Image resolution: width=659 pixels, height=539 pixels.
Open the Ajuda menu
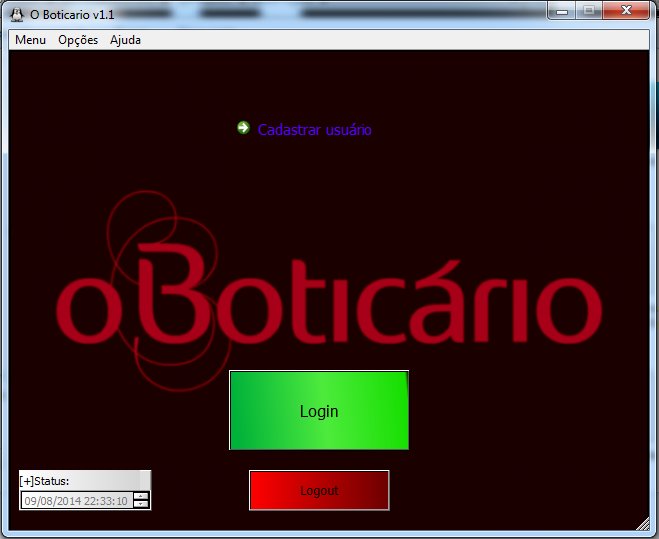pyautogui.click(x=125, y=40)
